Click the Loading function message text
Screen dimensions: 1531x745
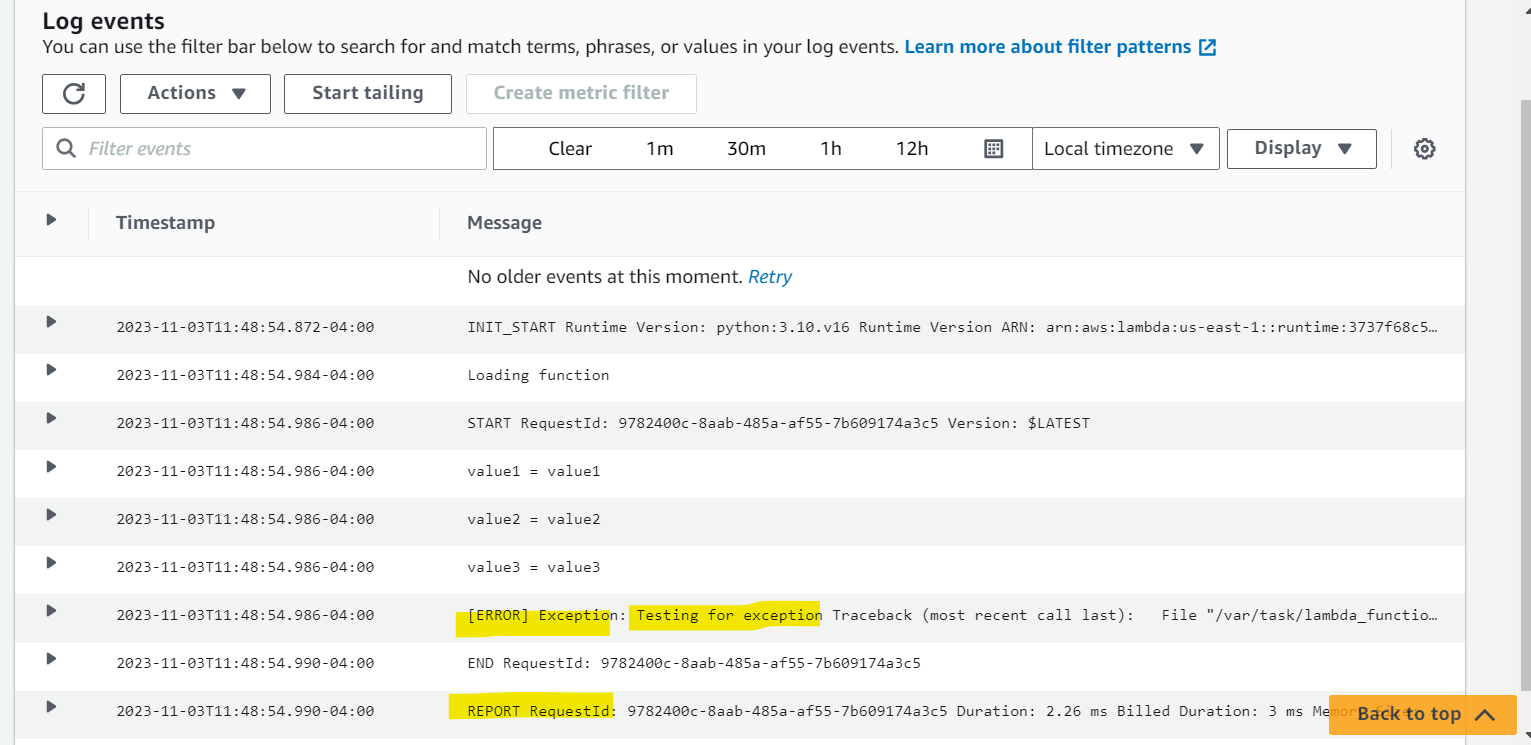click(x=538, y=375)
